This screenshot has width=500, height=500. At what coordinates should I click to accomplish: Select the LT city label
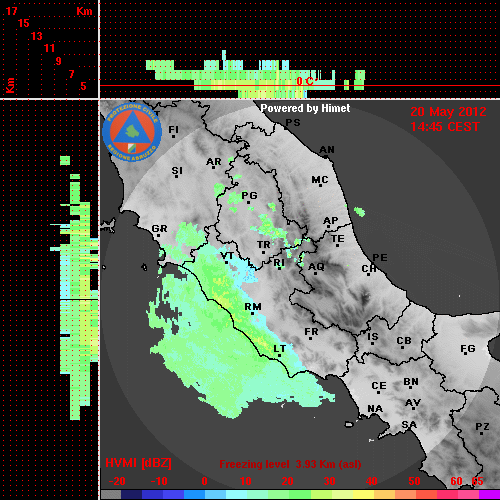[x=280, y=349]
